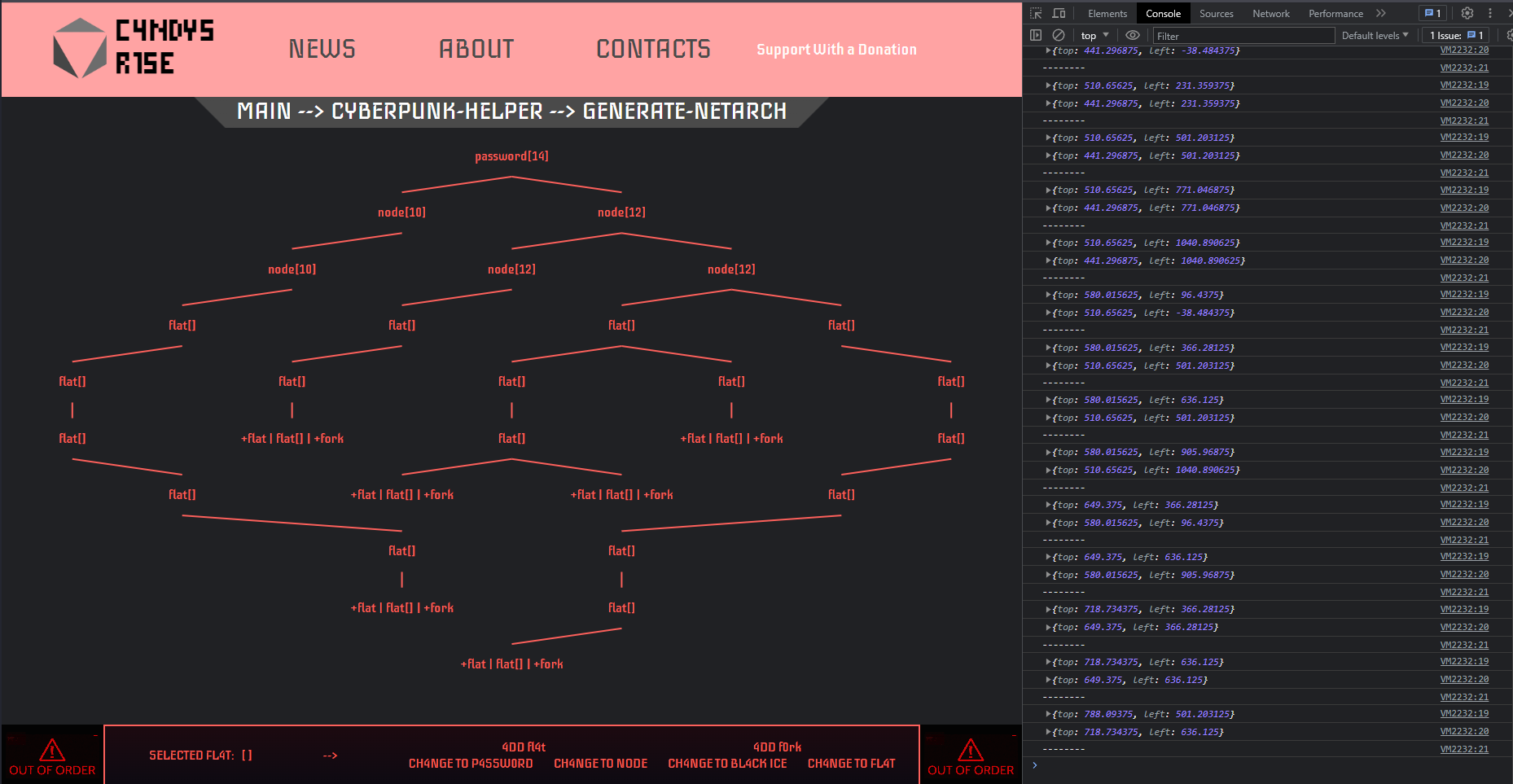Clear the console with the ban icon
This screenshot has width=1513, height=784.
pyautogui.click(x=1059, y=35)
